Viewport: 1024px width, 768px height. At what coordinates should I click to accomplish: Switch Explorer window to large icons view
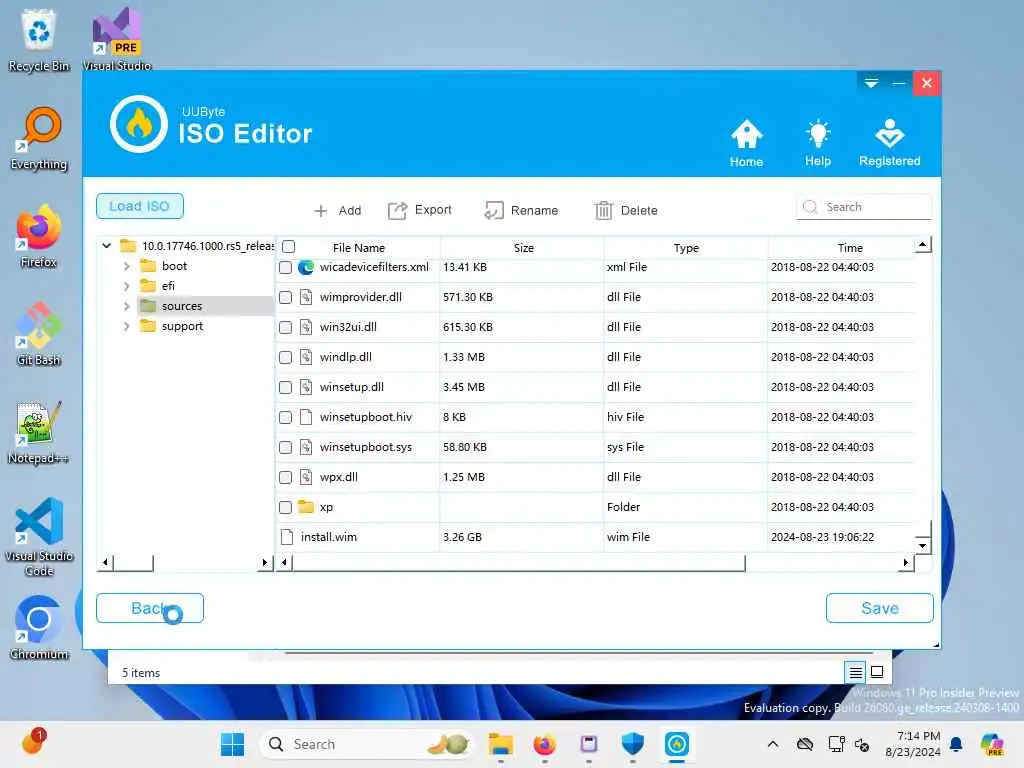point(877,672)
